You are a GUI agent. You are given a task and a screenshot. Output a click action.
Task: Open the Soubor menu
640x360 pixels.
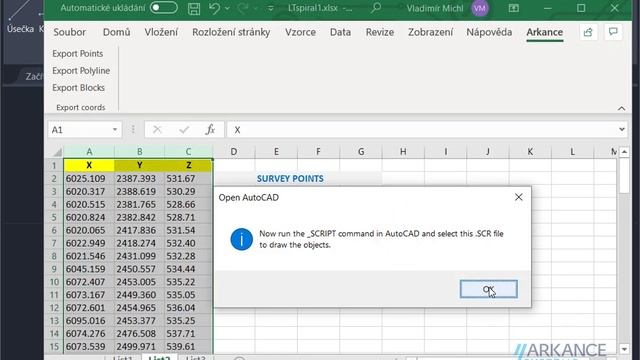tap(69, 32)
